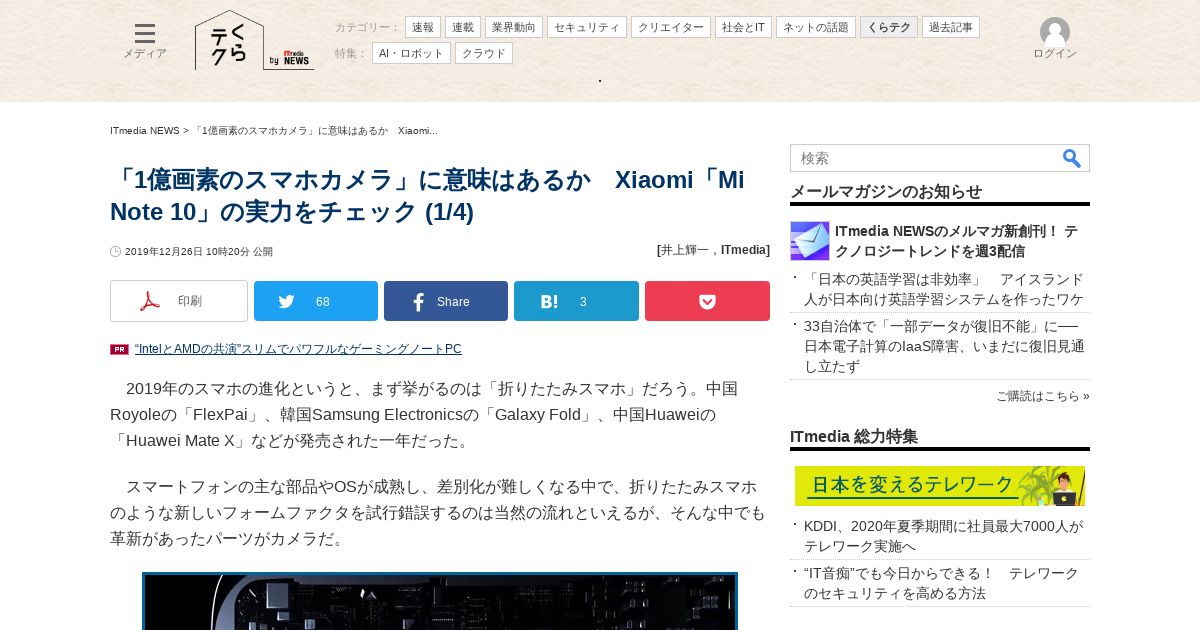This screenshot has width=1200, height=630.
Task: Open IT音痴でも今日からできる telework article
Action: click(x=942, y=583)
